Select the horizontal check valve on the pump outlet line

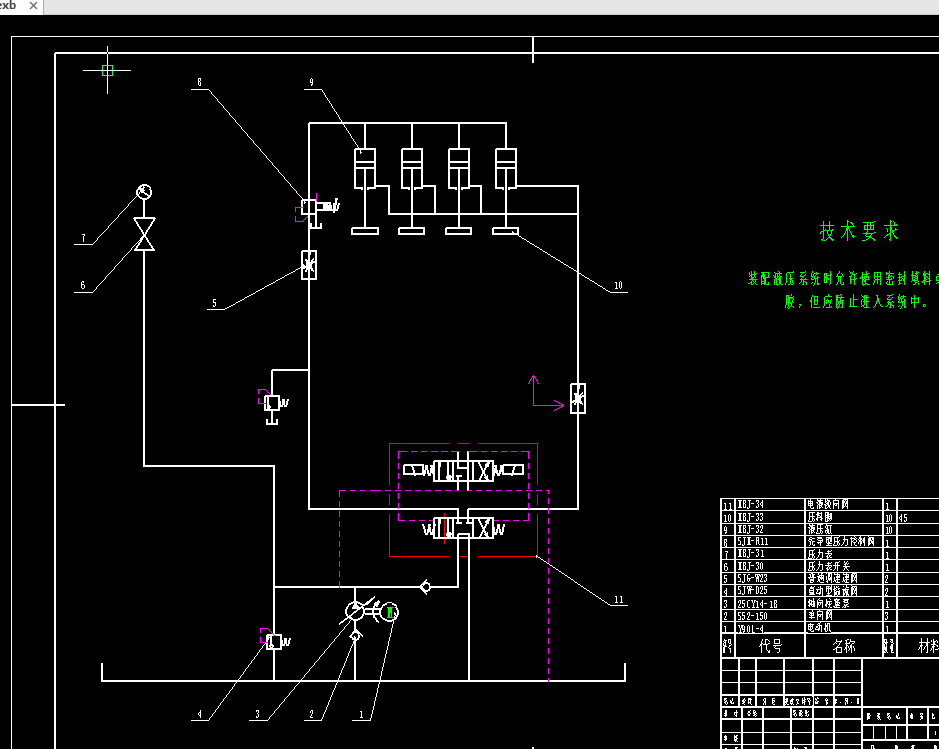[x=425, y=587]
